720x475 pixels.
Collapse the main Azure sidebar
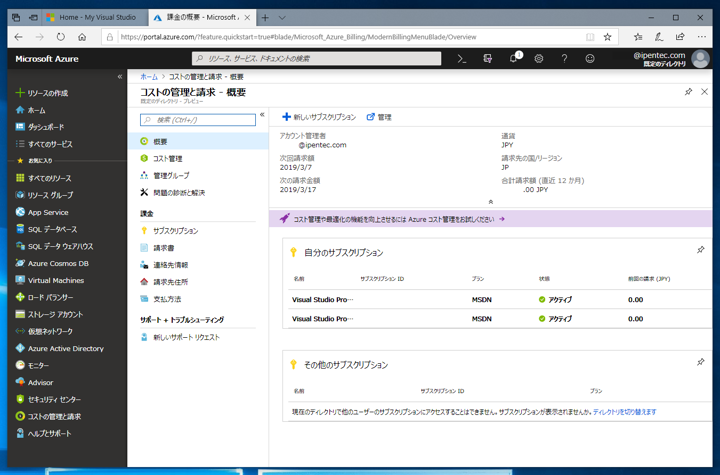(x=120, y=77)
